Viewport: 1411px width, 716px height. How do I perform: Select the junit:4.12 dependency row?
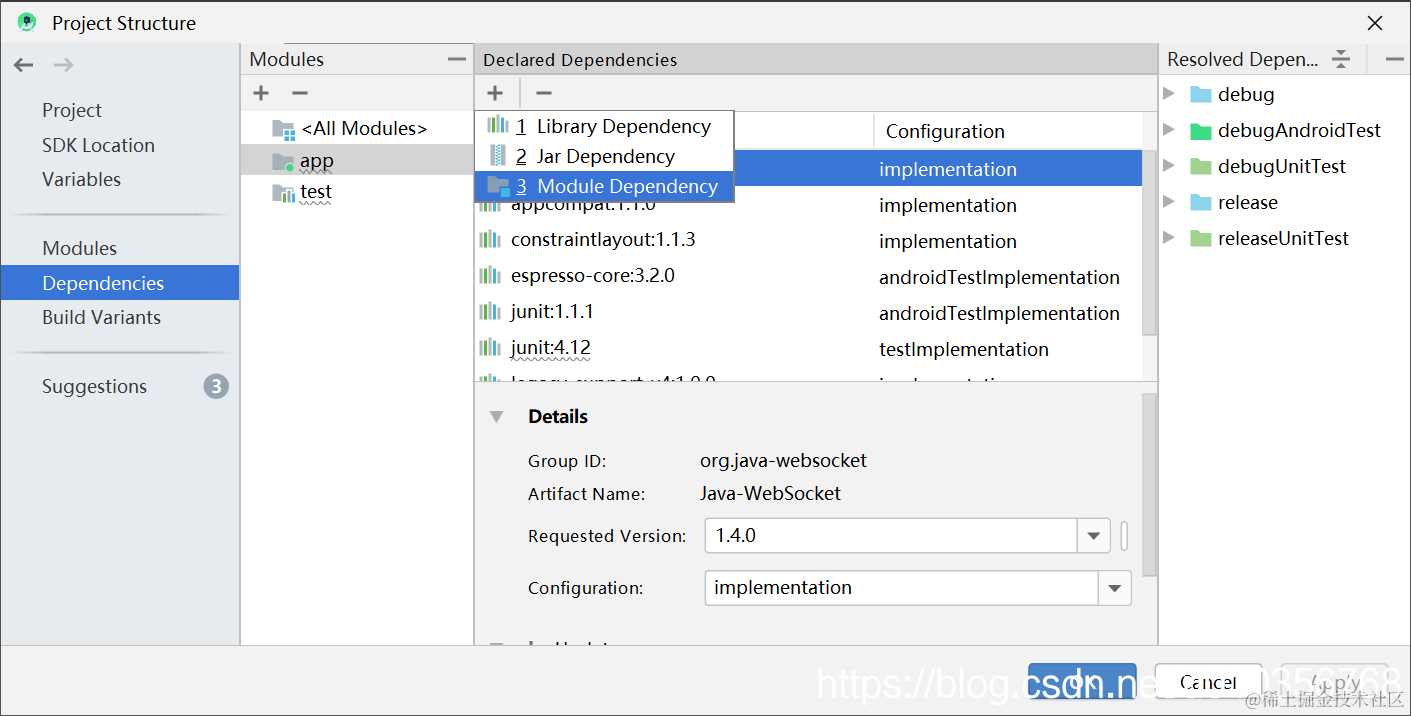(808, 349)
